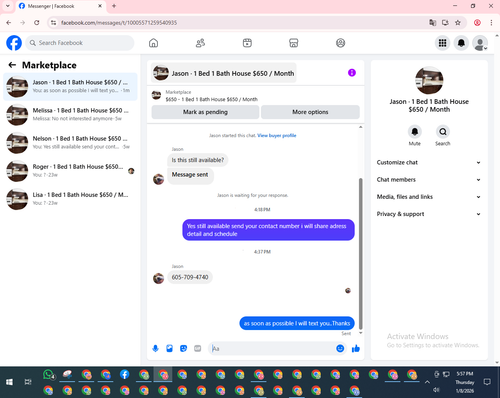
Task: Open Melissa conversation in chat list
Action: coord(70,115)
